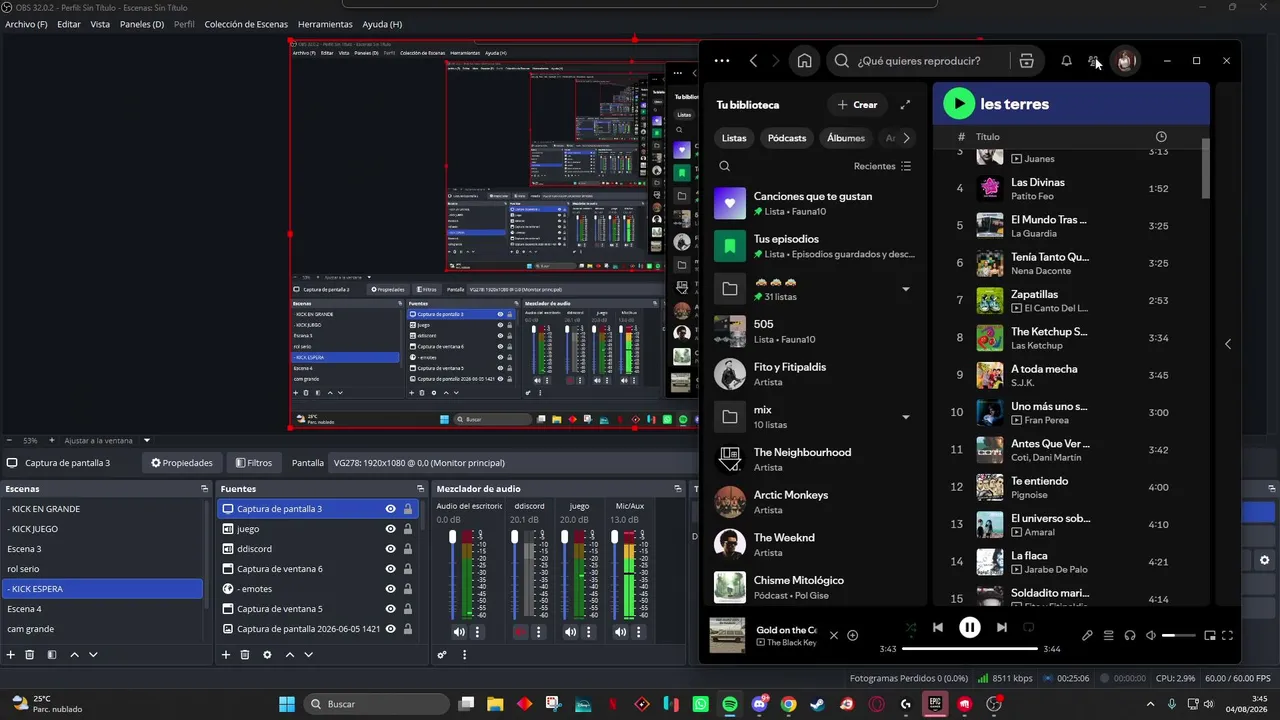Open source properties gear in Fuentes toolbar
Viewport: 1280px width, 720px height.
click(x=267, y=655)
